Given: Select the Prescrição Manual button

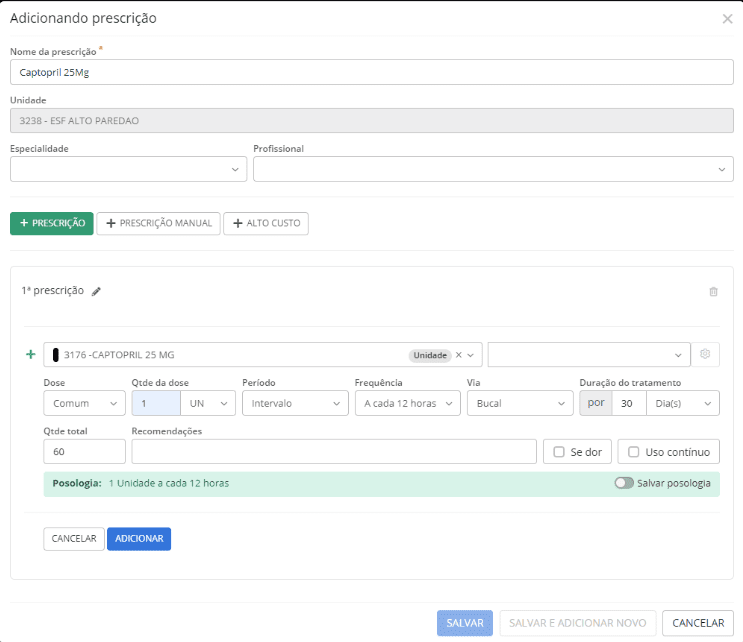Looking at the screenshot, I should pyautogui.click(x=158, y=223).
